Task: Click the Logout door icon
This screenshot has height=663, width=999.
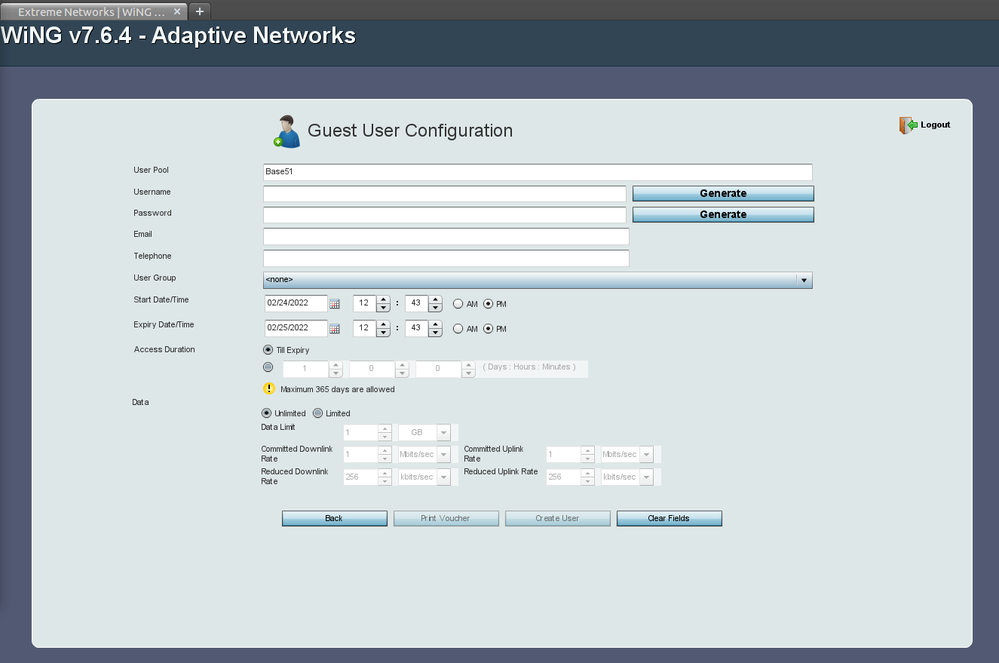Action: pos(908,125)
